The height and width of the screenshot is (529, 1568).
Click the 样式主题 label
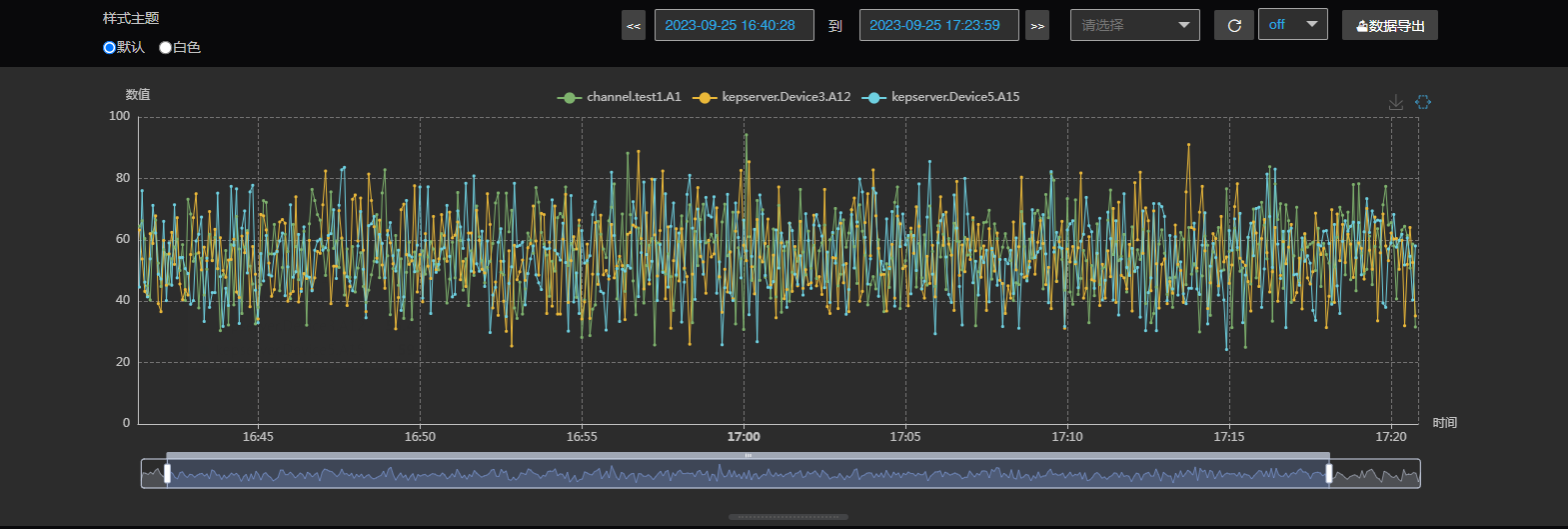(131, 18)
